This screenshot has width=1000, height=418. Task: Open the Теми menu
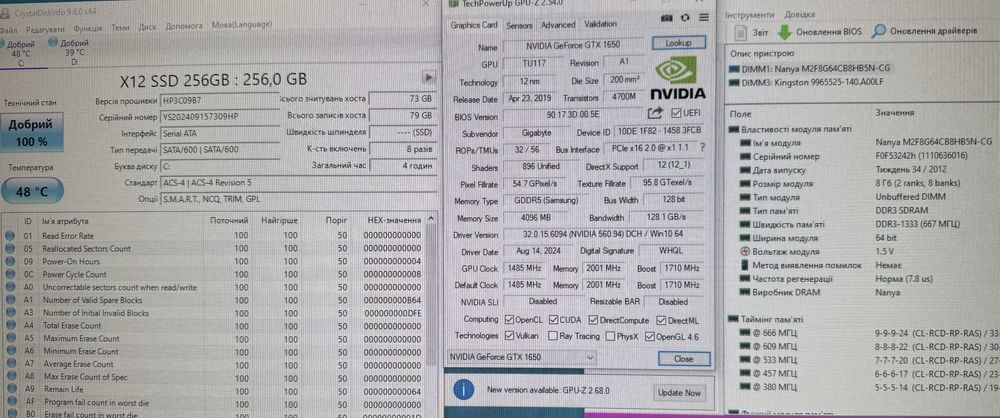click(x=120, y=28)
